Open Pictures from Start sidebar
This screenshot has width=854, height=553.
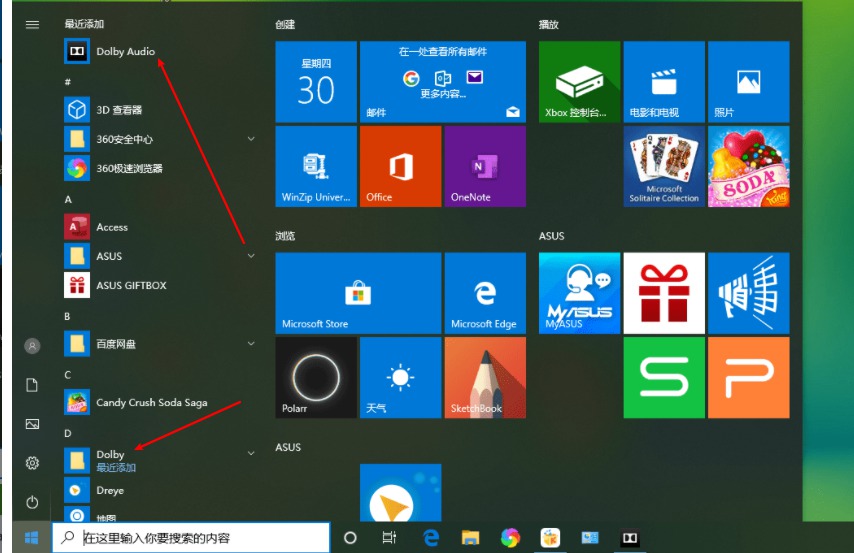coord(32,424)
